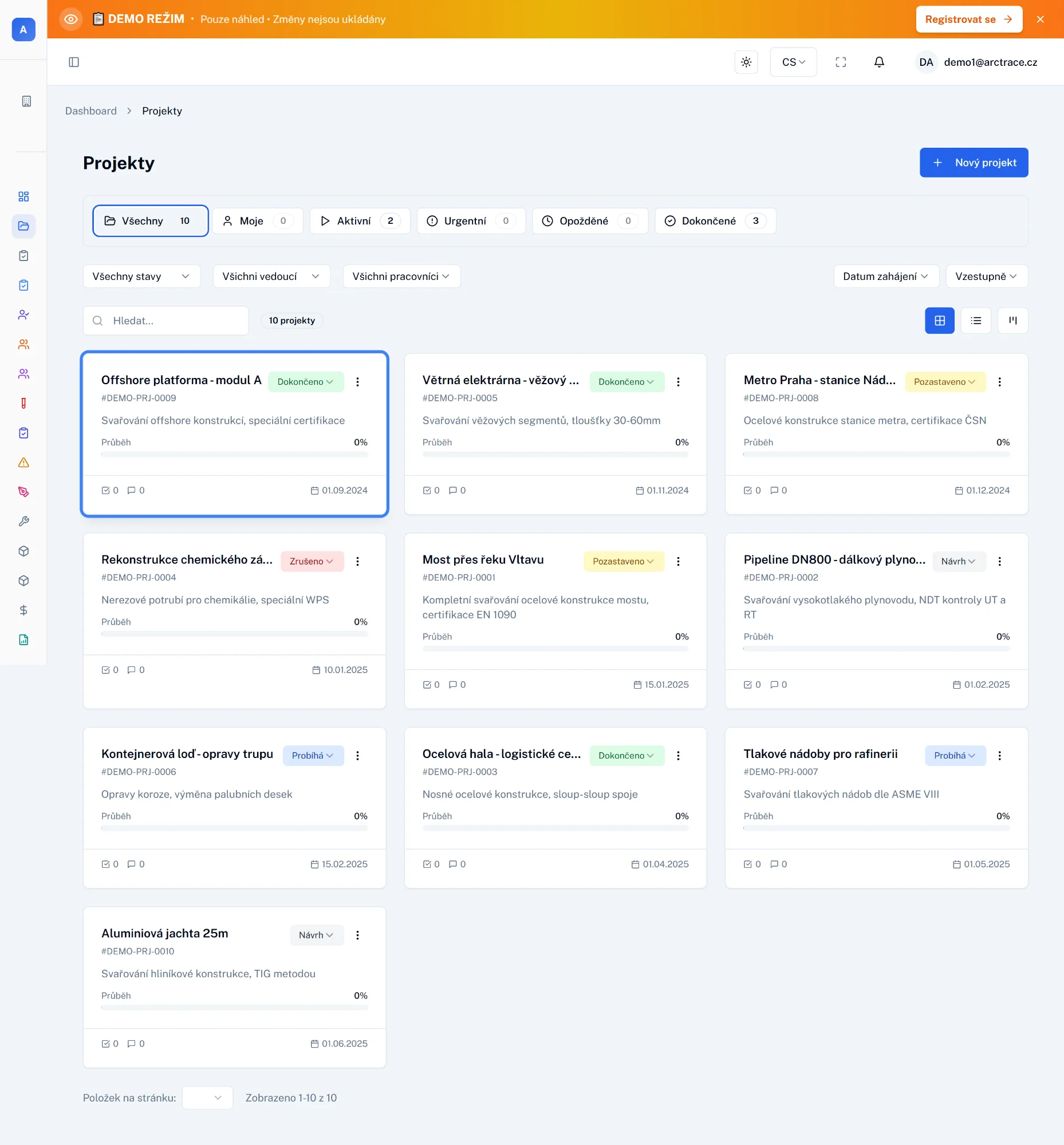Switch to kanban board view
Screen dimensions: 1064x1145
[1013, 321]
